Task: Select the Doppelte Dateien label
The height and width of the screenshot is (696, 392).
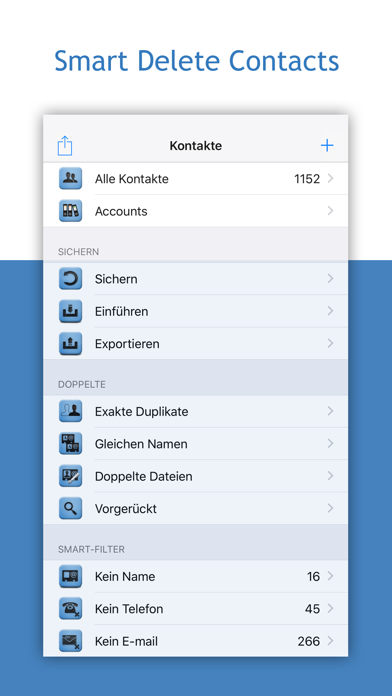Action: (x=143, y=476)
